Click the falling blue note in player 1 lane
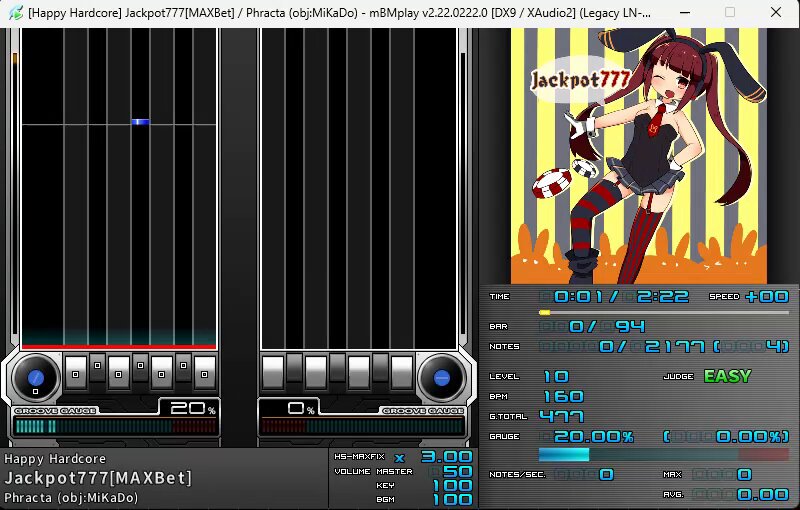Viewport: 800px width, 510px height. 140,122
